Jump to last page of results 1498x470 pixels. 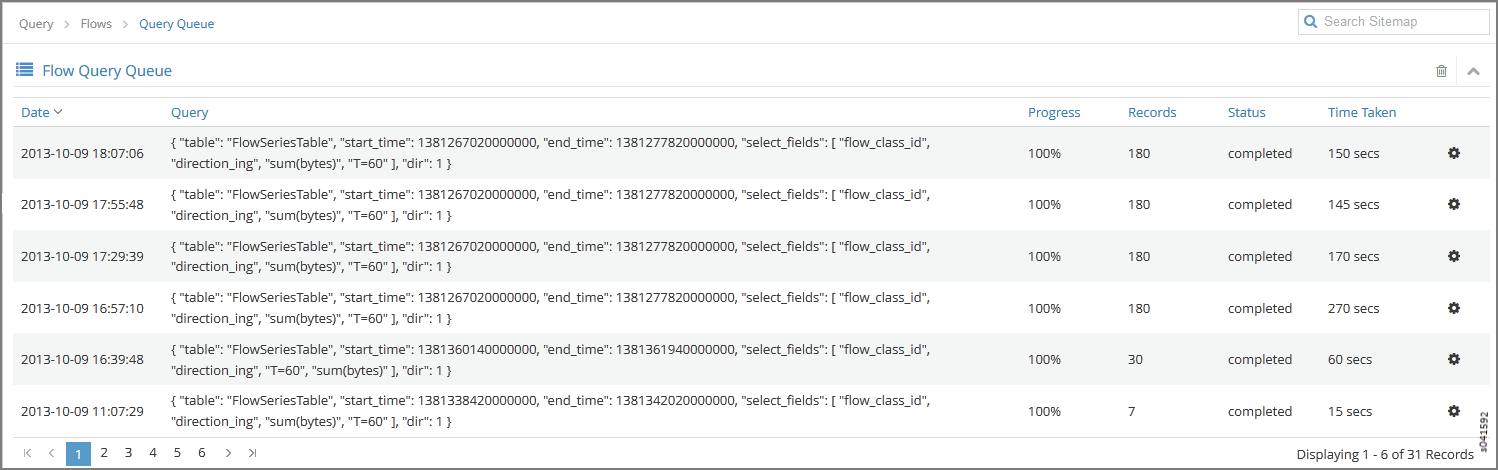pos(253,453)
